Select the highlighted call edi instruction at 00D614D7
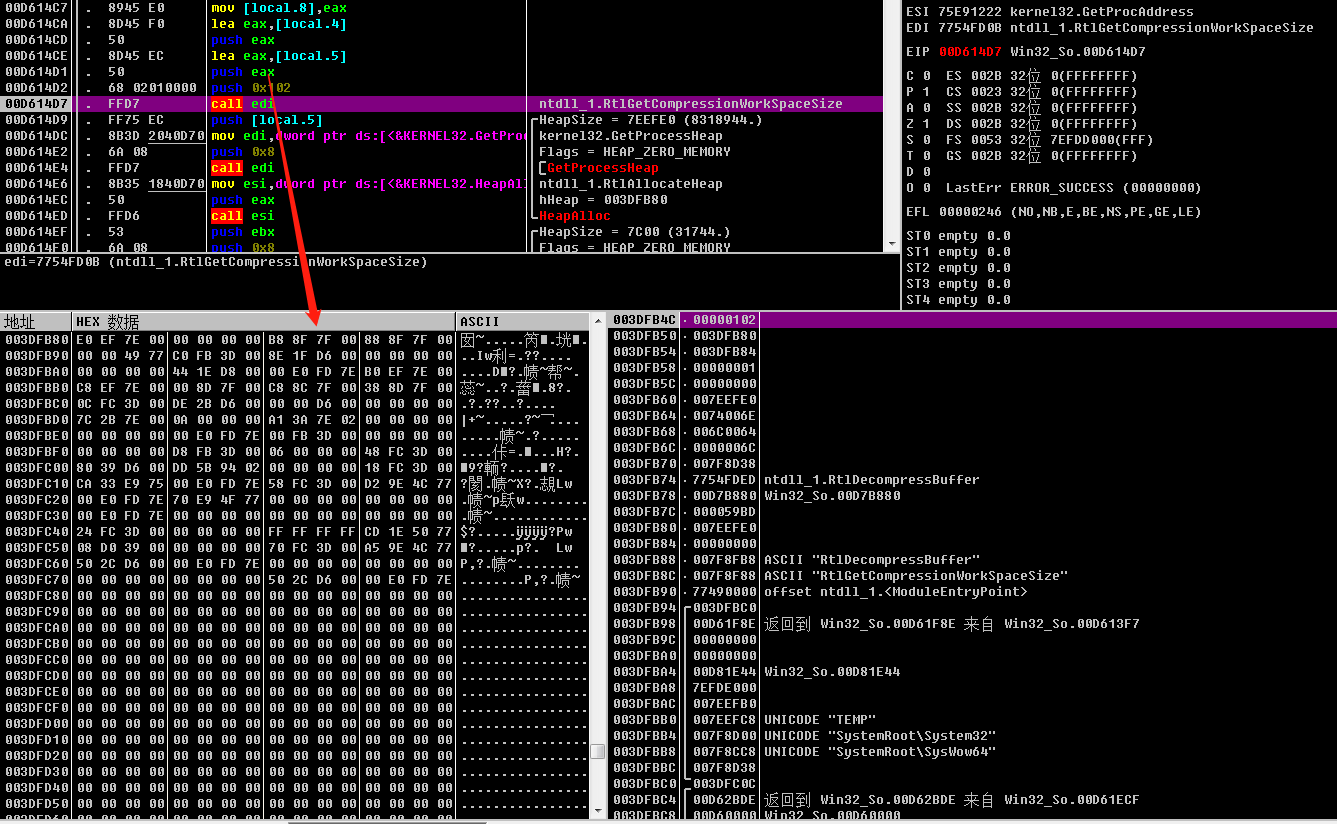1337x824 pixels. [441, 104]
